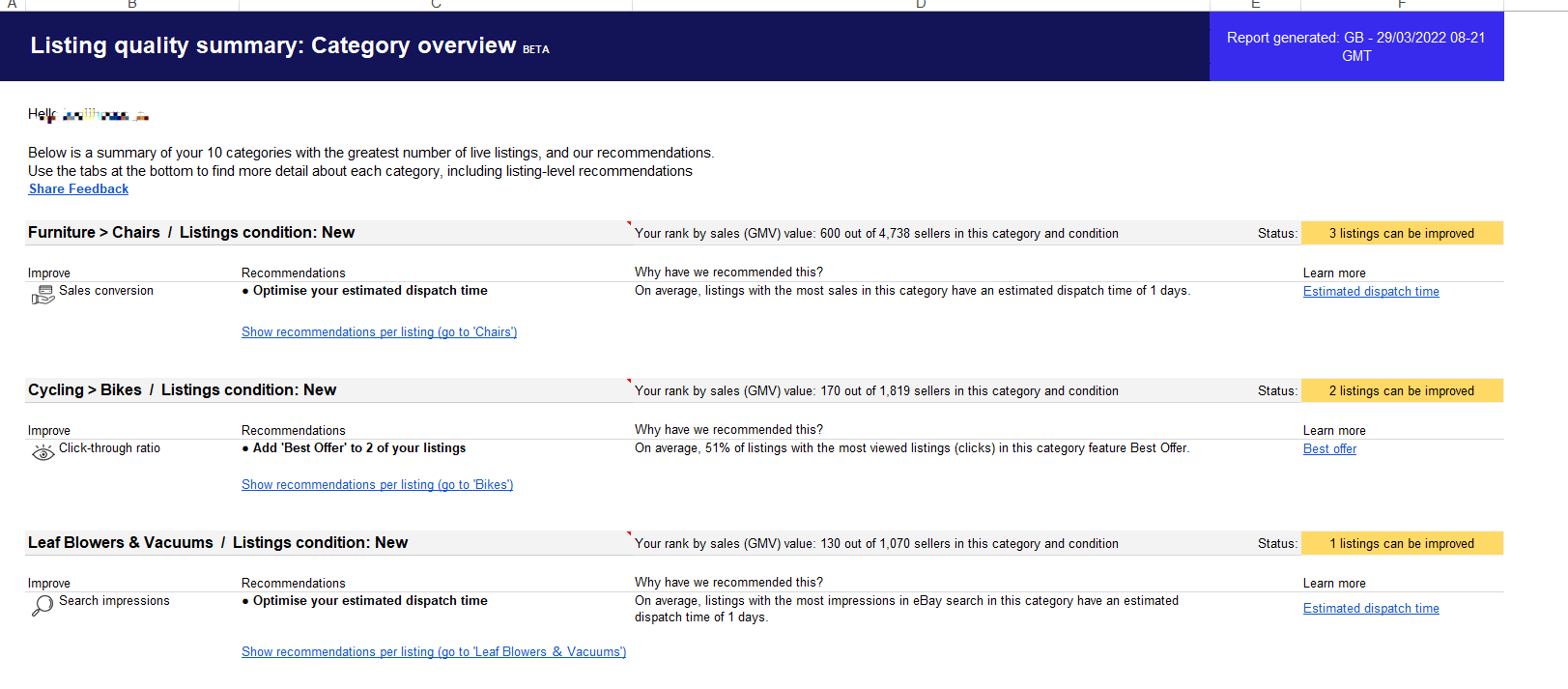The image size is (1568, 689).
Task: Select the '3 listings can be improved' status cell
Action: pyautogui.click(x=1402, y=234)
